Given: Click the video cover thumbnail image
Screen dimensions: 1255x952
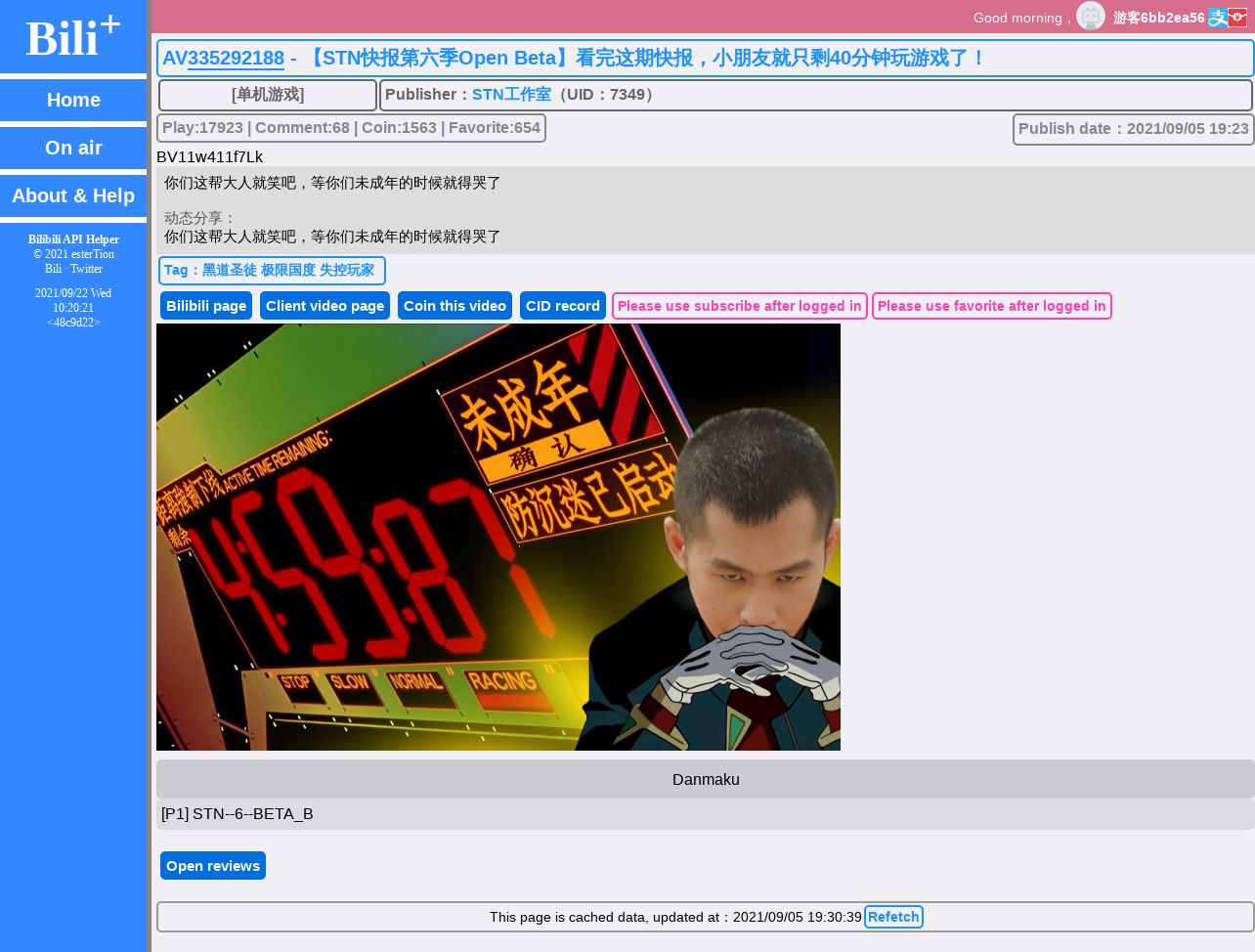Looking at the screenshot, I should pos(498,537).
